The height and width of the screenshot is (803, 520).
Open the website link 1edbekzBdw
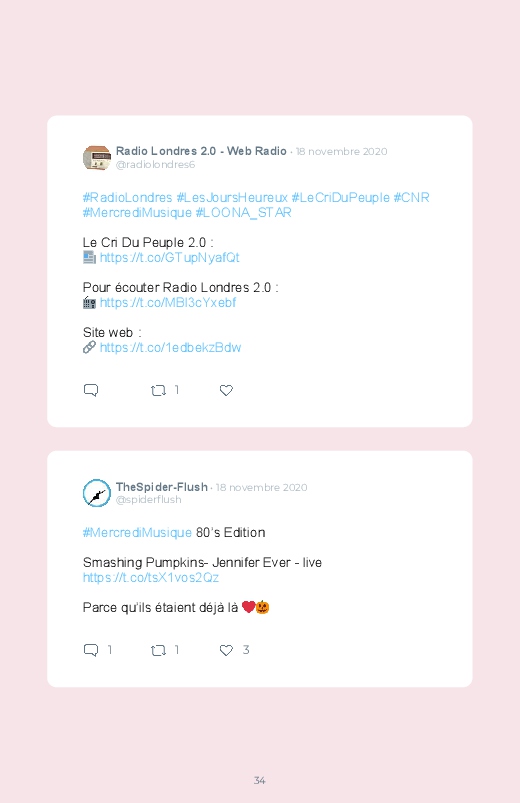pos(171,347)
